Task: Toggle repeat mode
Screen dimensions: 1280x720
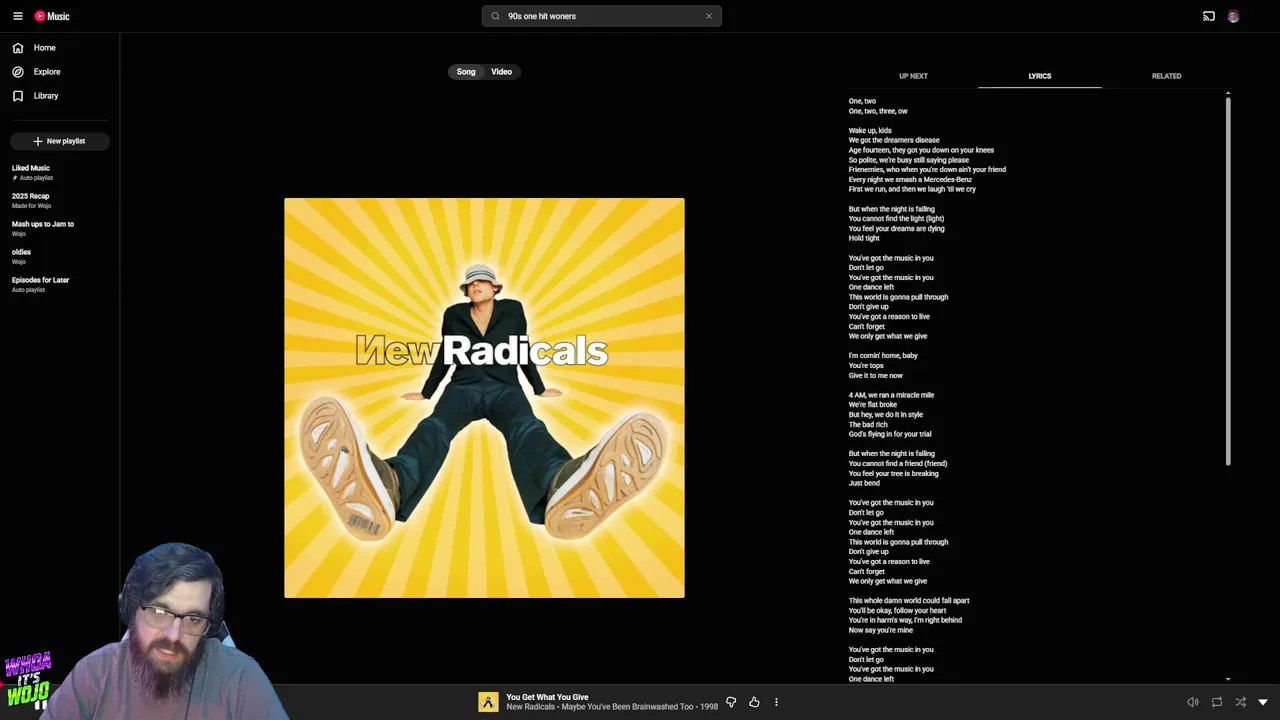Action: click(1217, 702)
